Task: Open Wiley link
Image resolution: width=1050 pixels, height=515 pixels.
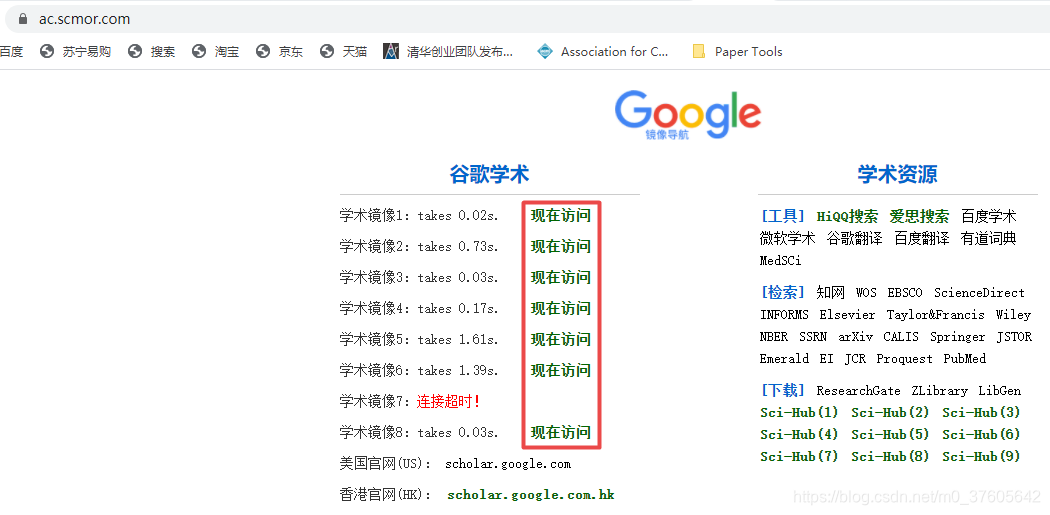Action: [1014, 315]
